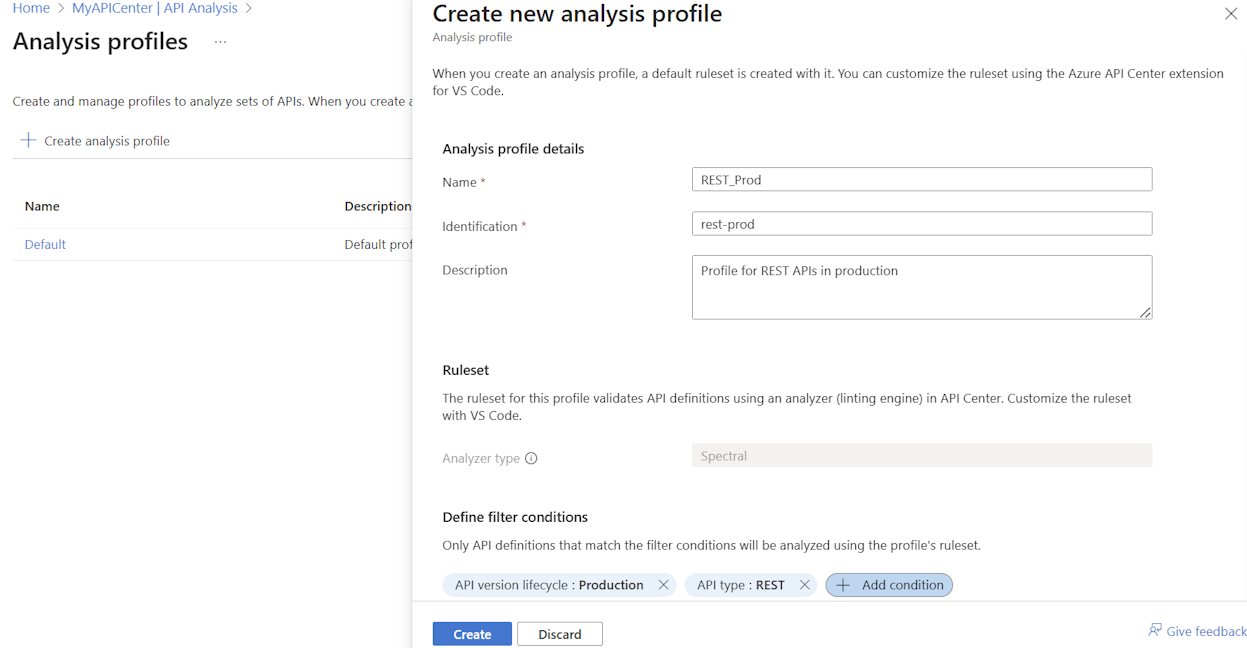Click inside the Identification field
This screenshot has height=648, width=1247.
[x=922, y=223]
